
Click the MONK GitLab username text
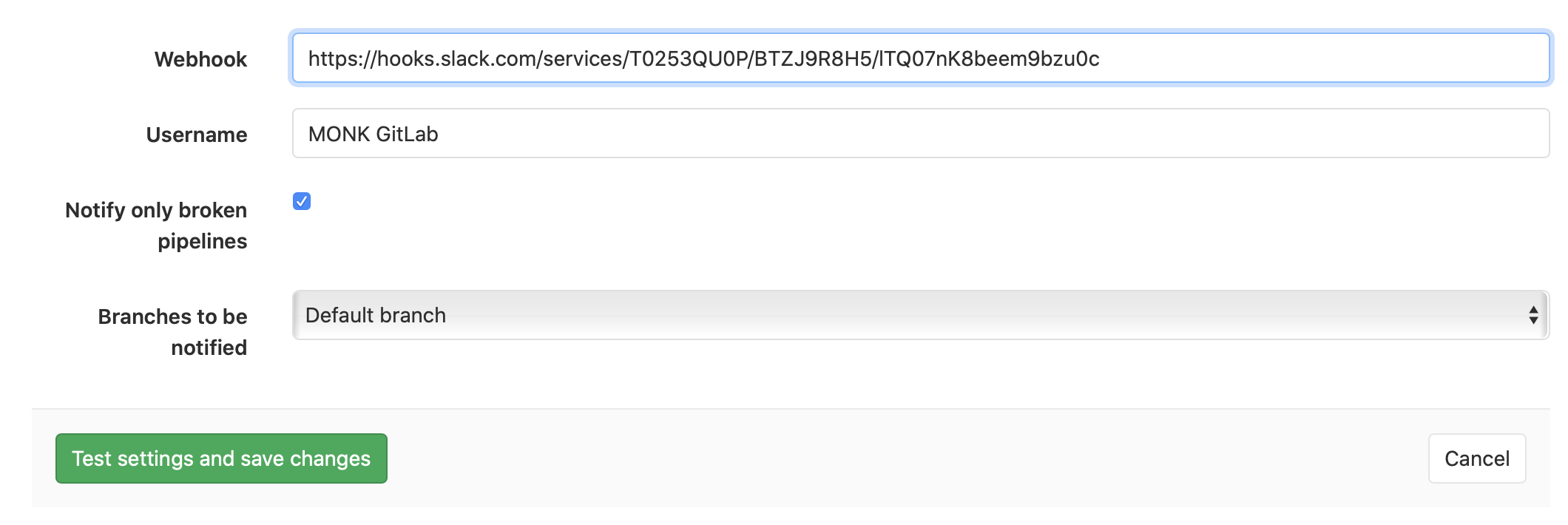373,134
